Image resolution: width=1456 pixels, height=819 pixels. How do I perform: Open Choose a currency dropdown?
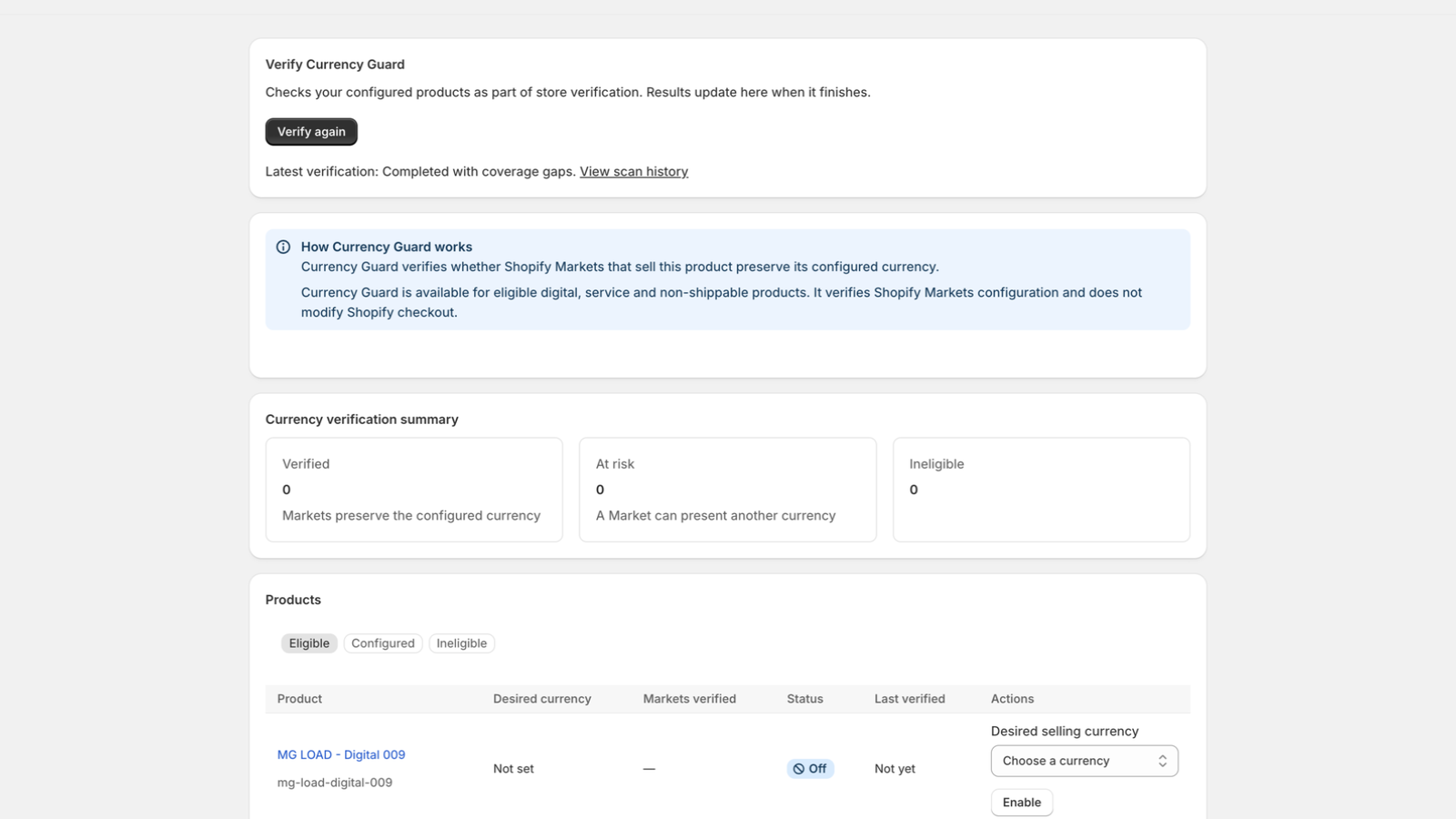(x=1085, y=761)
